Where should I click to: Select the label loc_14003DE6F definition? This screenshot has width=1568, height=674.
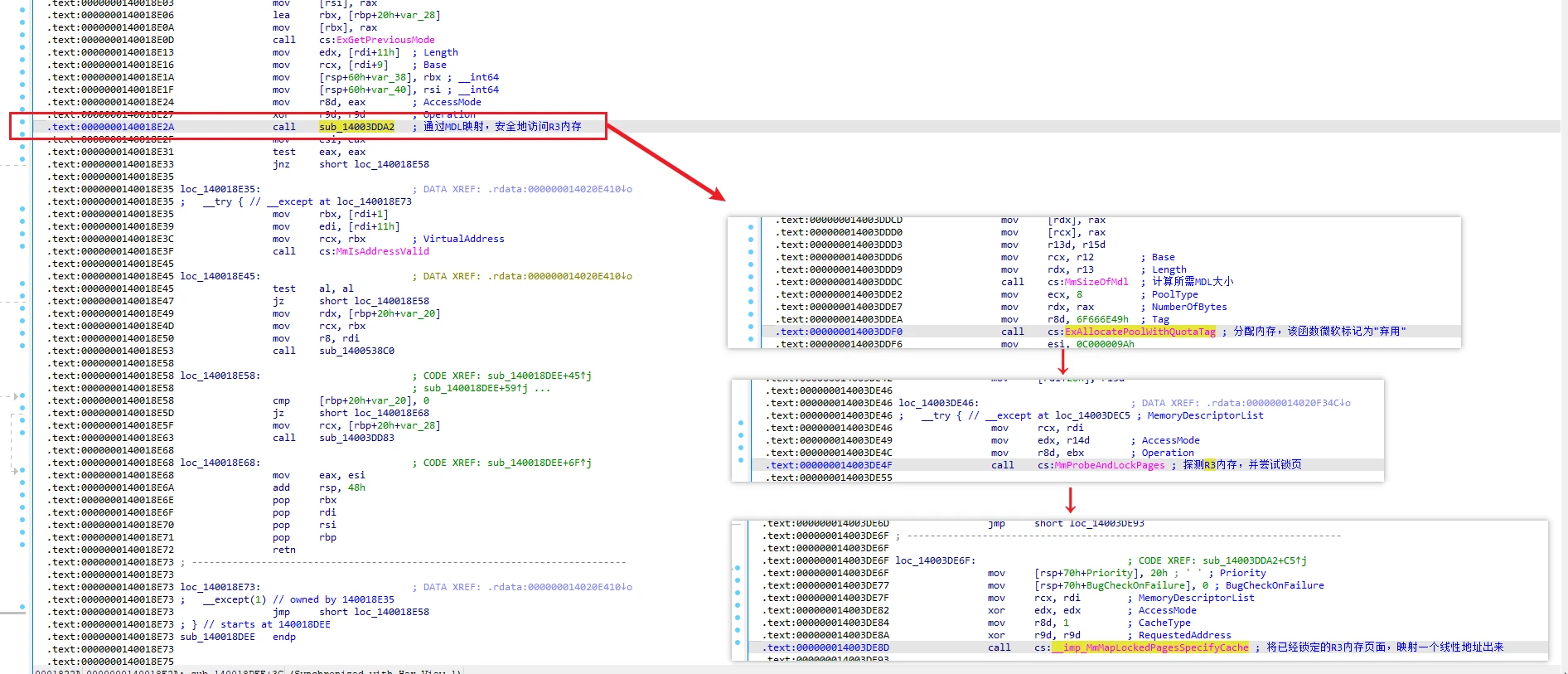coord(936,560)
